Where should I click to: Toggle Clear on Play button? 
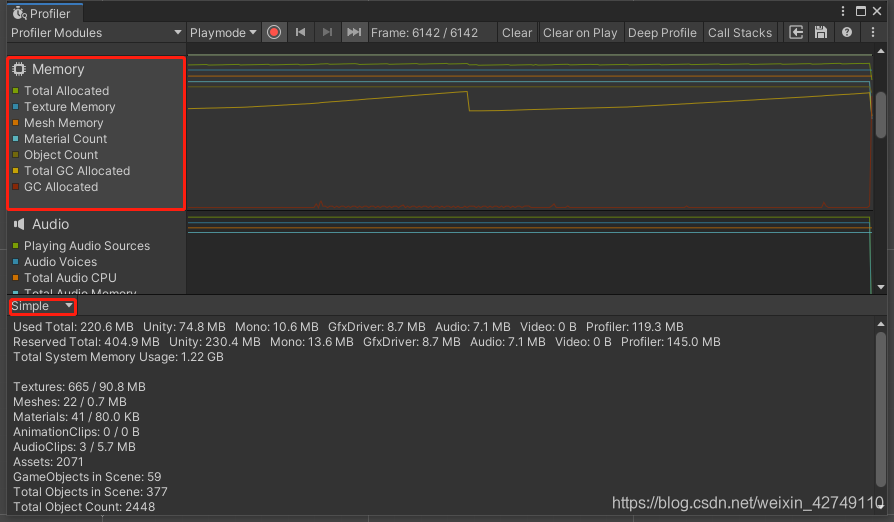click(580, 32)
